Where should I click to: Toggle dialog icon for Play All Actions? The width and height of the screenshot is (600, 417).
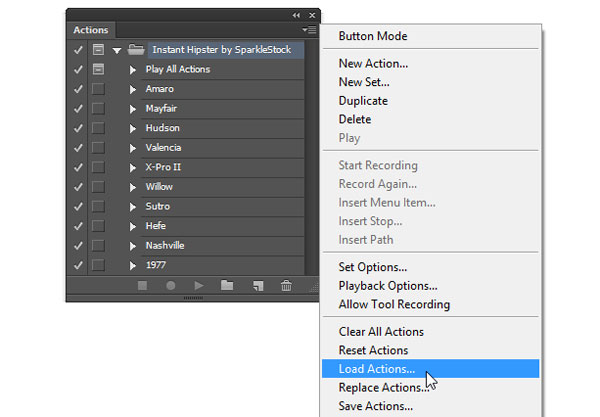coord(98,69)
